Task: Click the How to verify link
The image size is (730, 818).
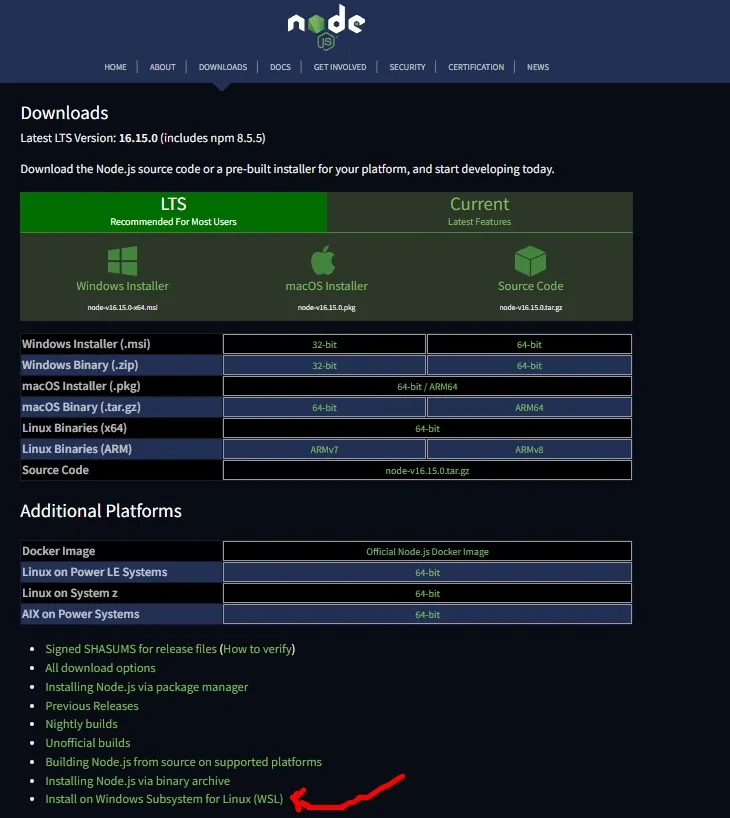Action: point(258,649)
